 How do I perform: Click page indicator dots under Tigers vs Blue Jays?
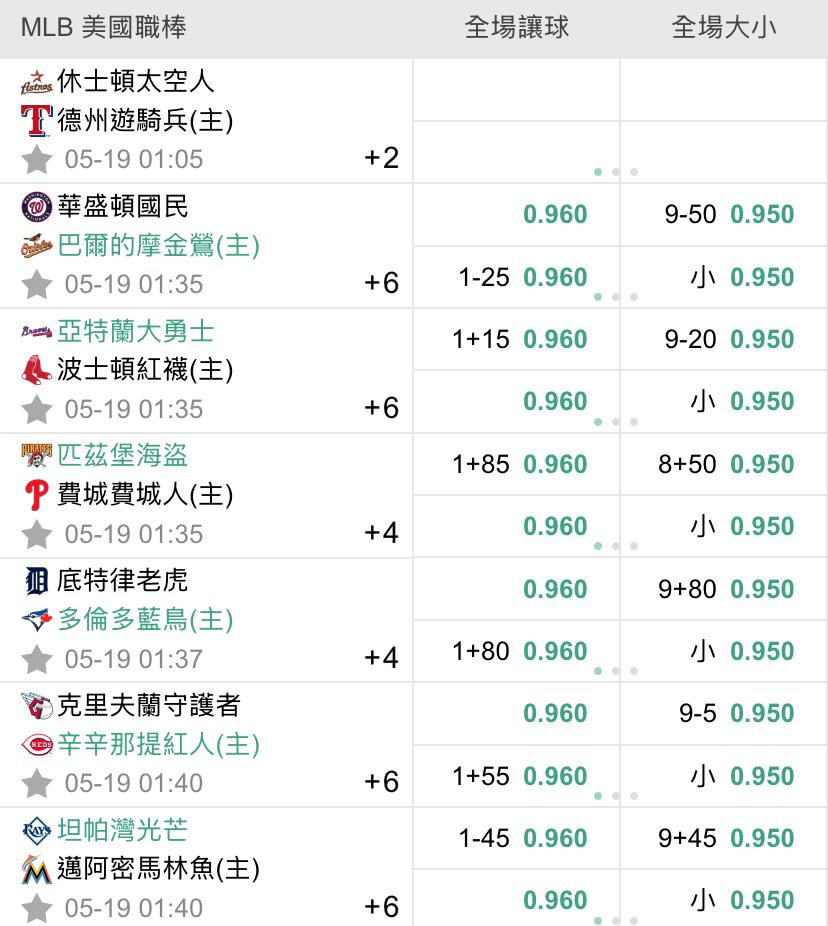pyautogui.click(x=616, y=671)
